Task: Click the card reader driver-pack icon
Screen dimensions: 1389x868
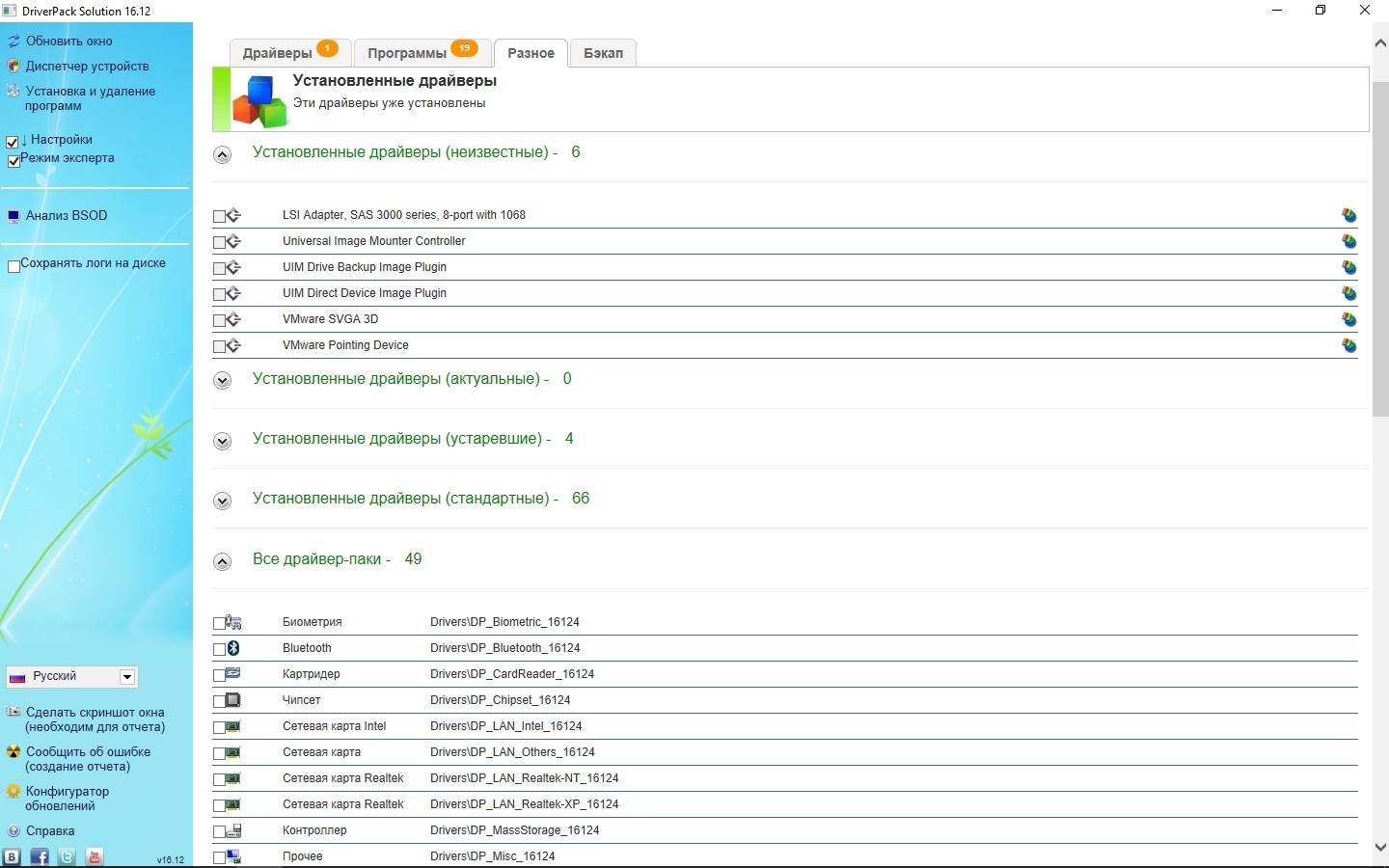Action: pyautogui.click(x=233, y=674)
